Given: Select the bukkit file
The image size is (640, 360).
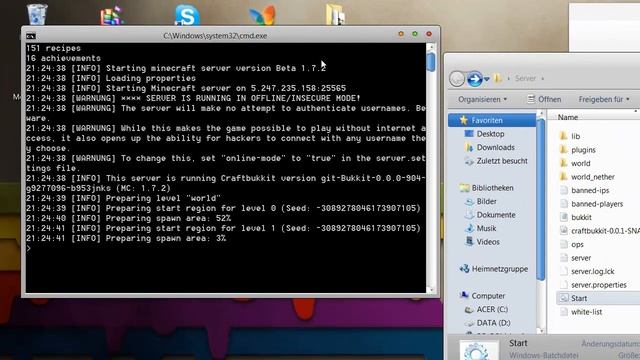Looking at the screenshot, I should click(581, 217).
